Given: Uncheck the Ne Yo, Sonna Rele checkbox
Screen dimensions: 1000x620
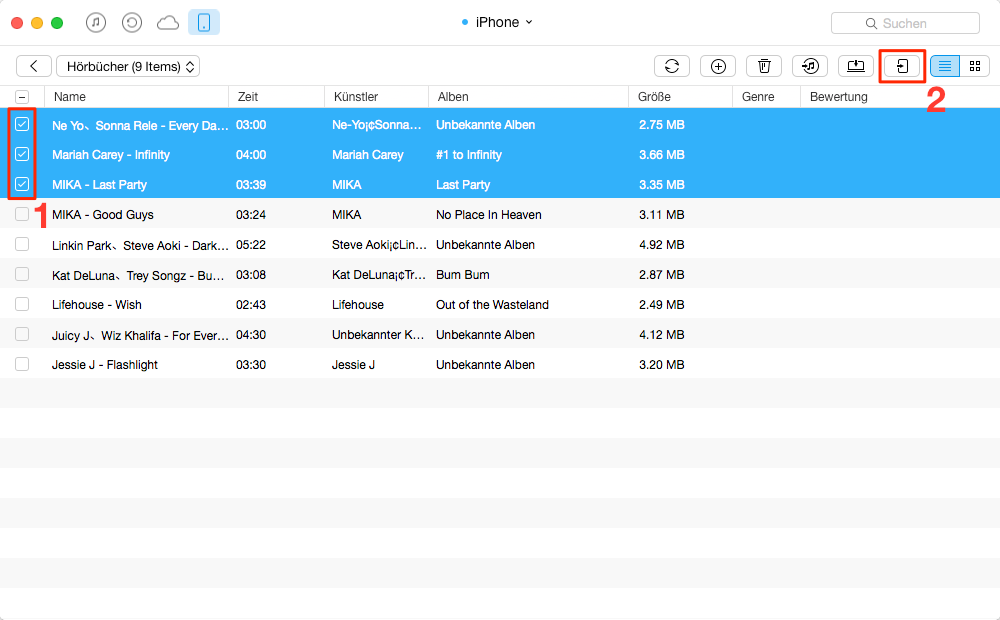Looking at the screenshot, I should 22,124.
